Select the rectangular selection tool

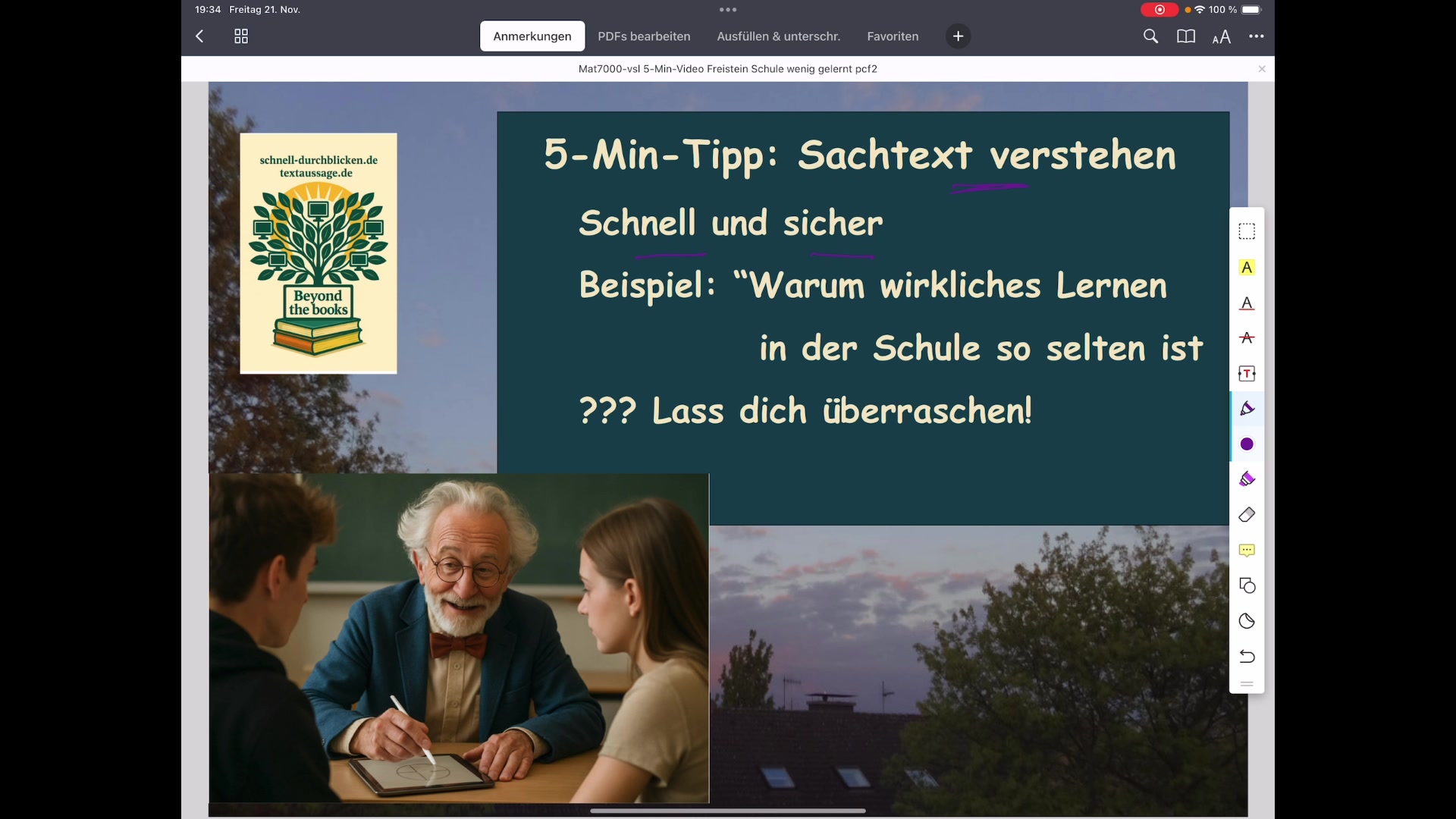(1247, 231)
